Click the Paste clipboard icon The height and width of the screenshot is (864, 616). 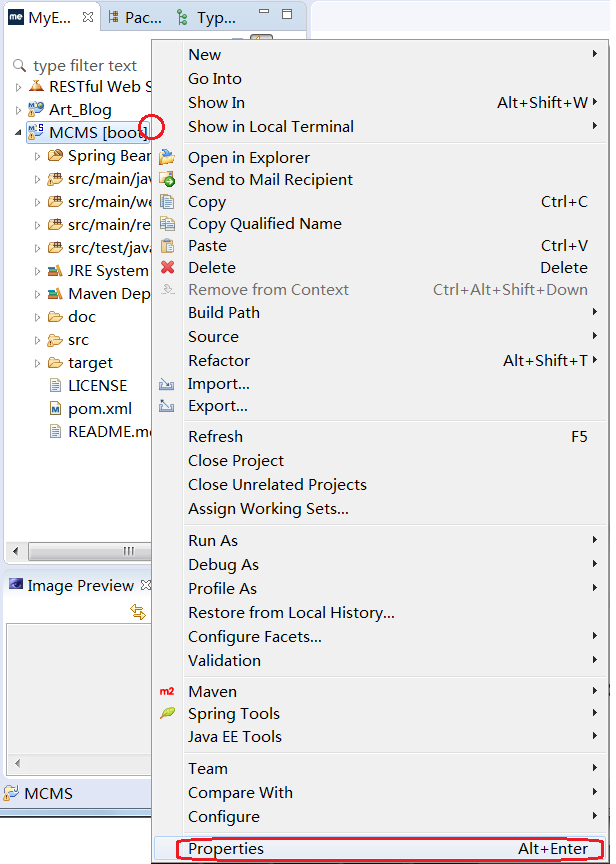[167, 246]
